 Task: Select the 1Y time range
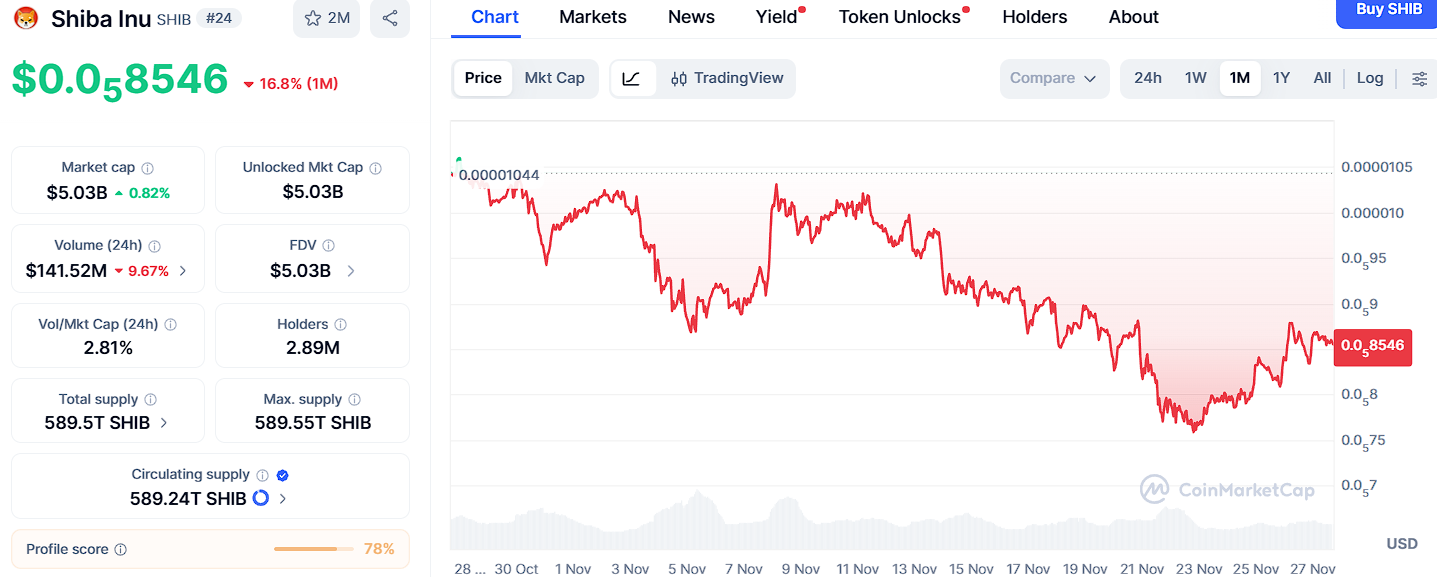click(x=1281, y=78)
